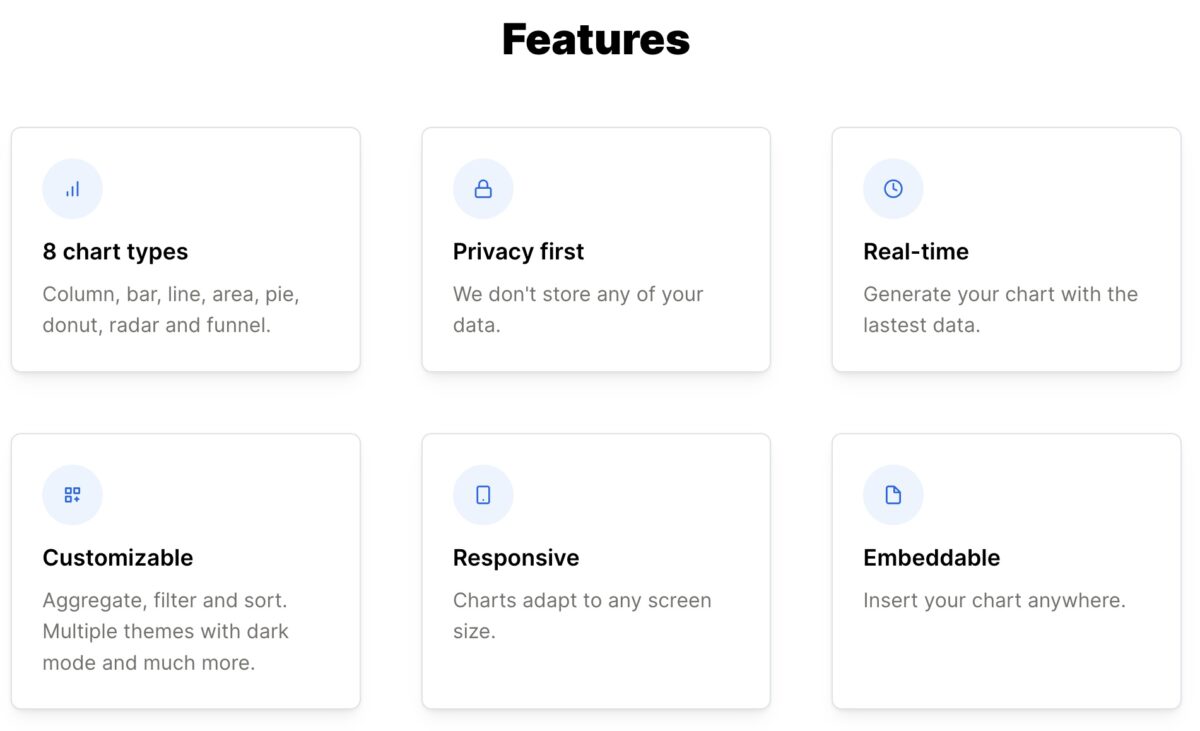This screenshot has height=731, width=1200.
Task: Click "Aggregate, filter and sort" description
Action: (165, 601)
